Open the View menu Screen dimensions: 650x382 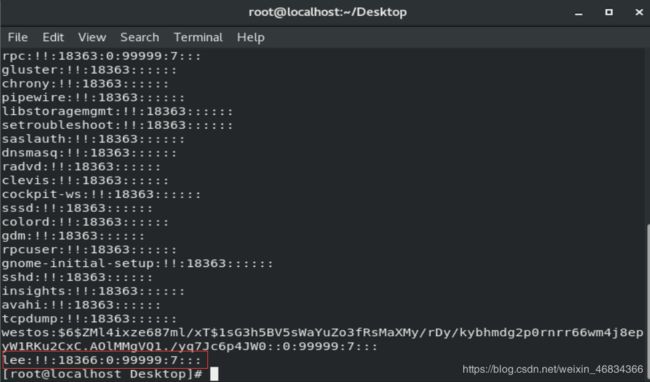(x=92, y=37)
